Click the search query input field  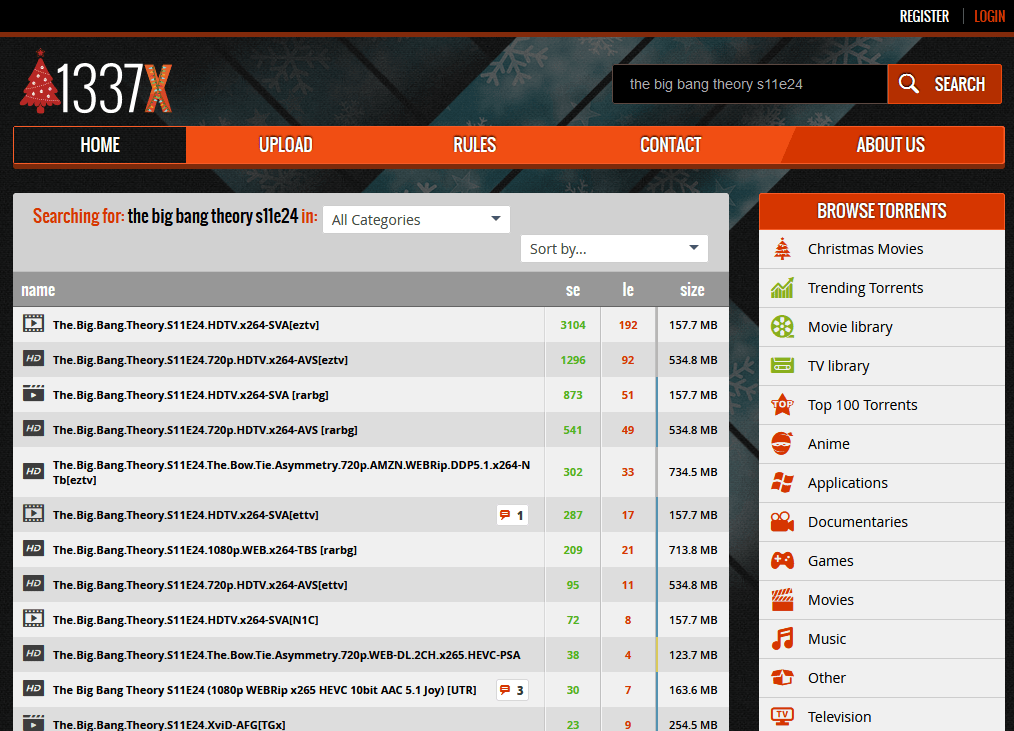coord(750,84)
